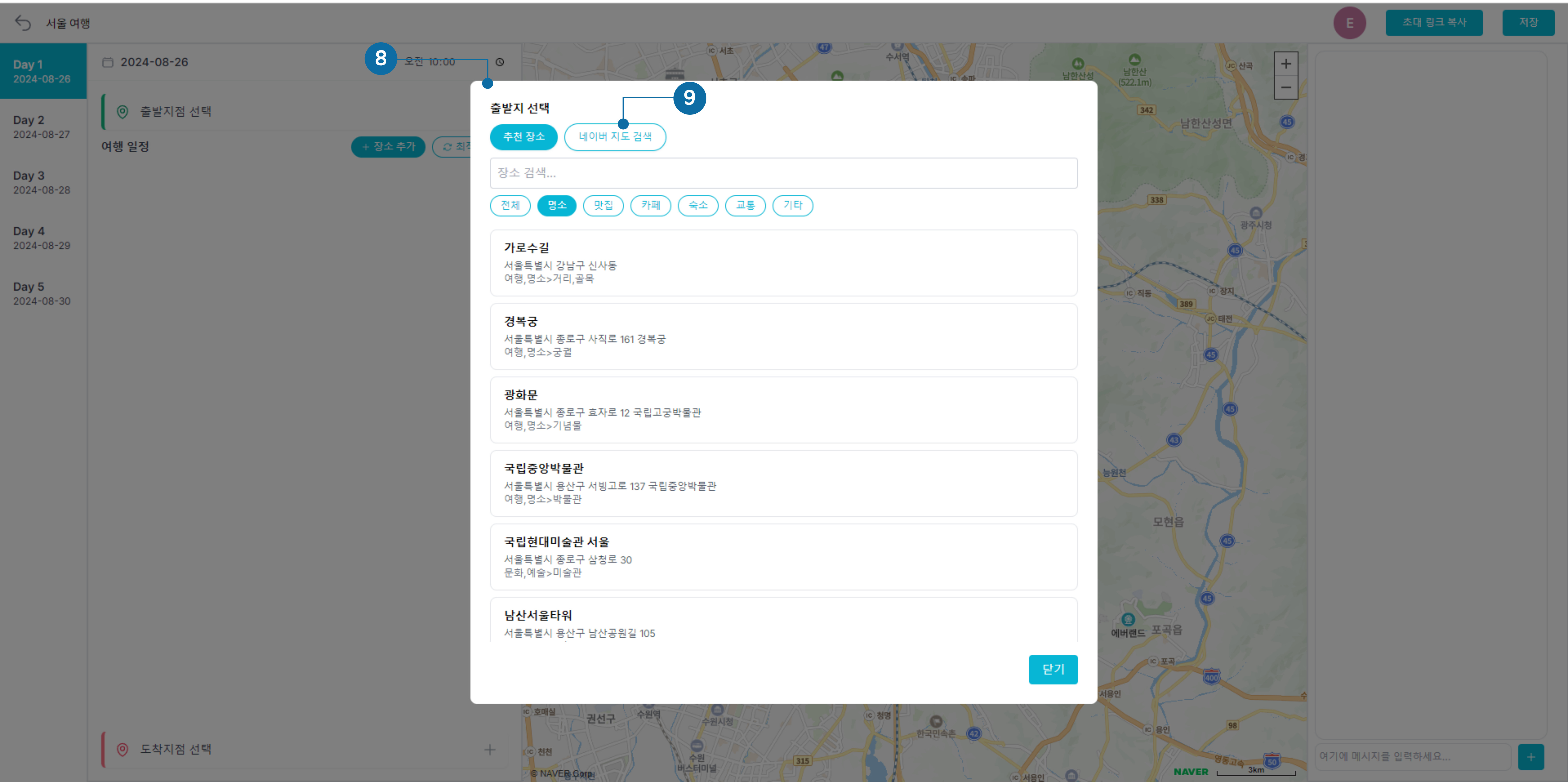Open the clock icon time picker
The height and width of the screenshot is (784, 1568).
click(x=500, y=62)
